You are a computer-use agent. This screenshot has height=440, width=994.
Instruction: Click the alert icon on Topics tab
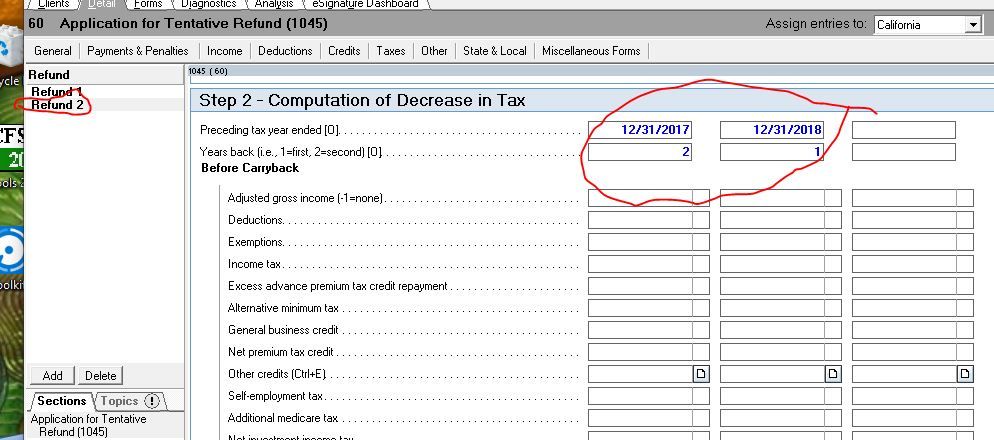click(152, 401)
